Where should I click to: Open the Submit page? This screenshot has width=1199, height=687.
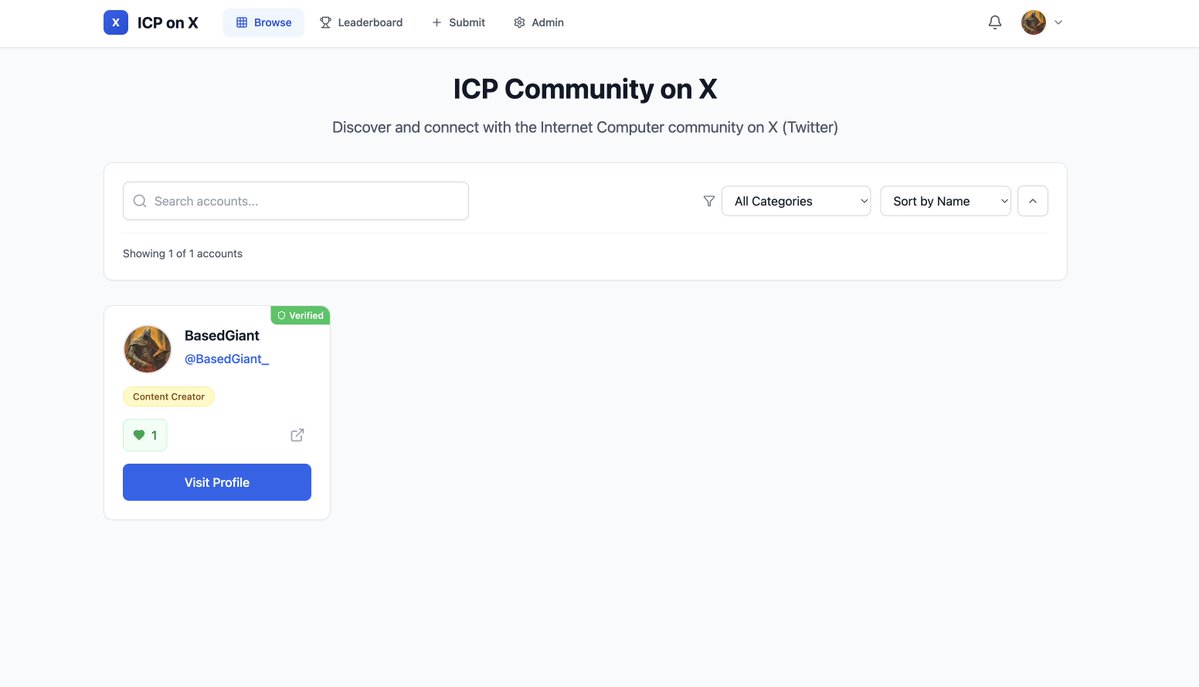click(458, 22)
